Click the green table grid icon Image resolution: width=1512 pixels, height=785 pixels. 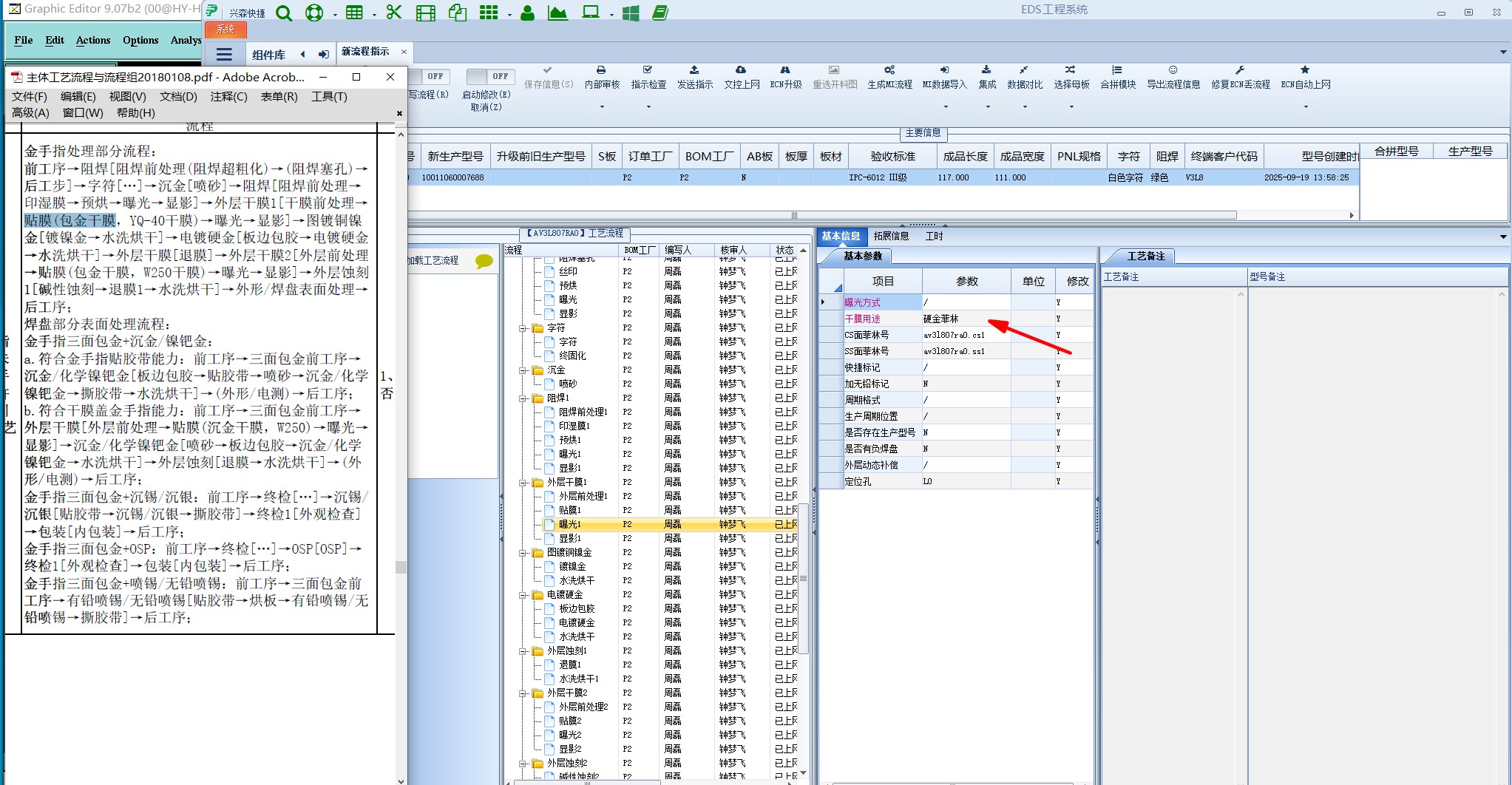tap(354, 13)
